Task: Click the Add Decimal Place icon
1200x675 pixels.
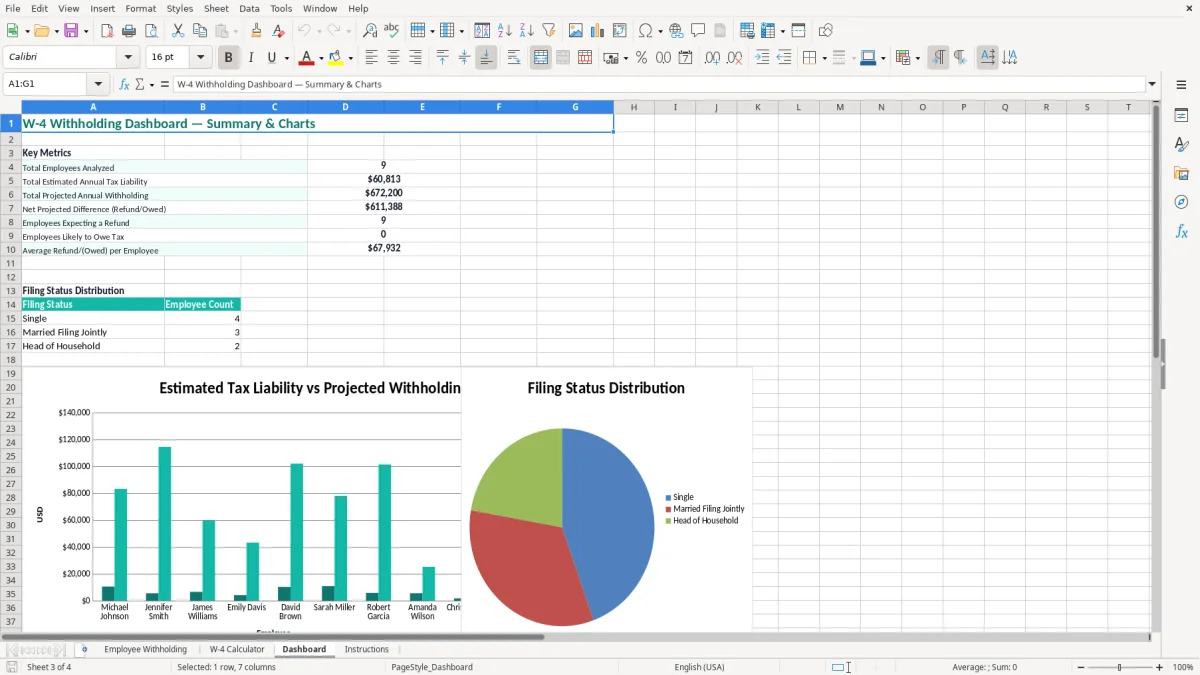Action: coord(712,58)
